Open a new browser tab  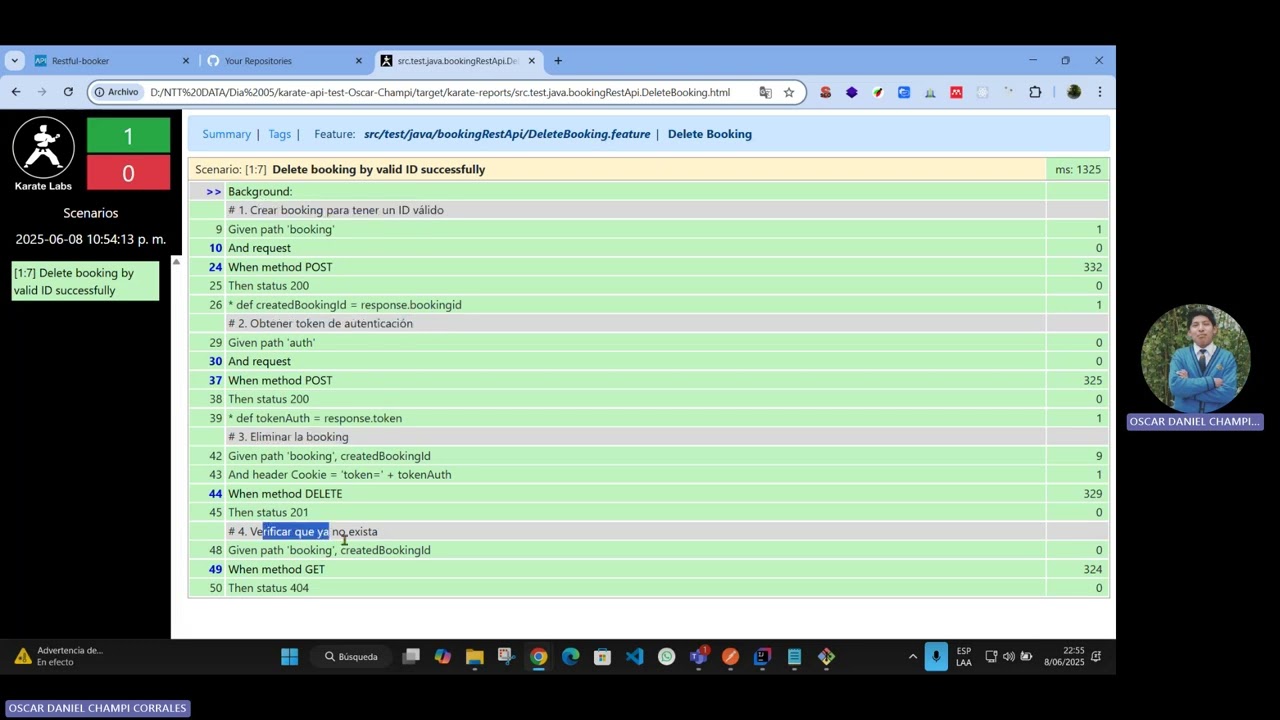pos(558,61)
